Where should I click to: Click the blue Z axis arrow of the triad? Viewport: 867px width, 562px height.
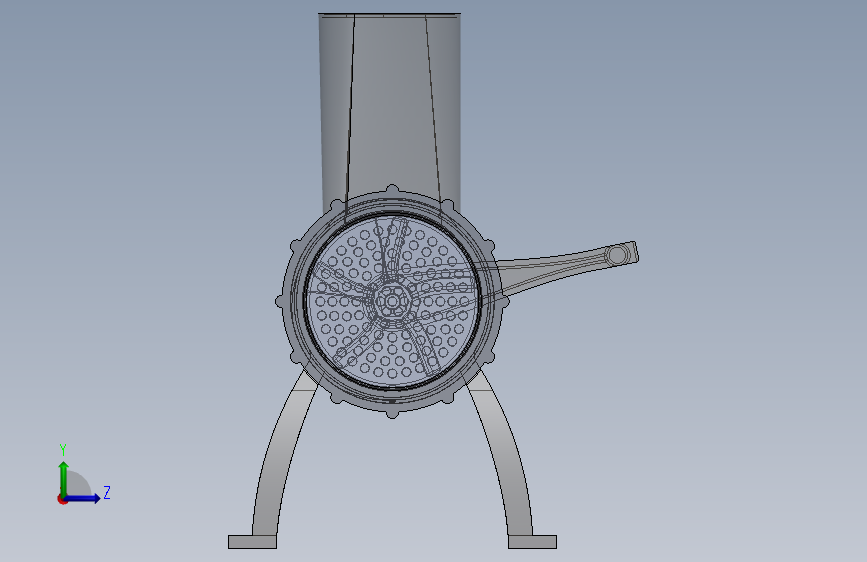tap(82, 498)
